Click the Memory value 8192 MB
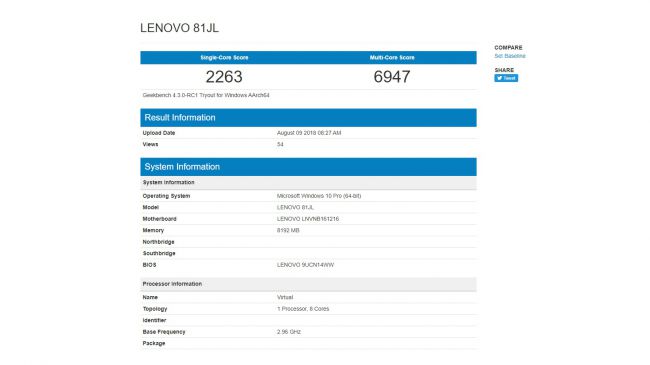 [x=288, y=230]
